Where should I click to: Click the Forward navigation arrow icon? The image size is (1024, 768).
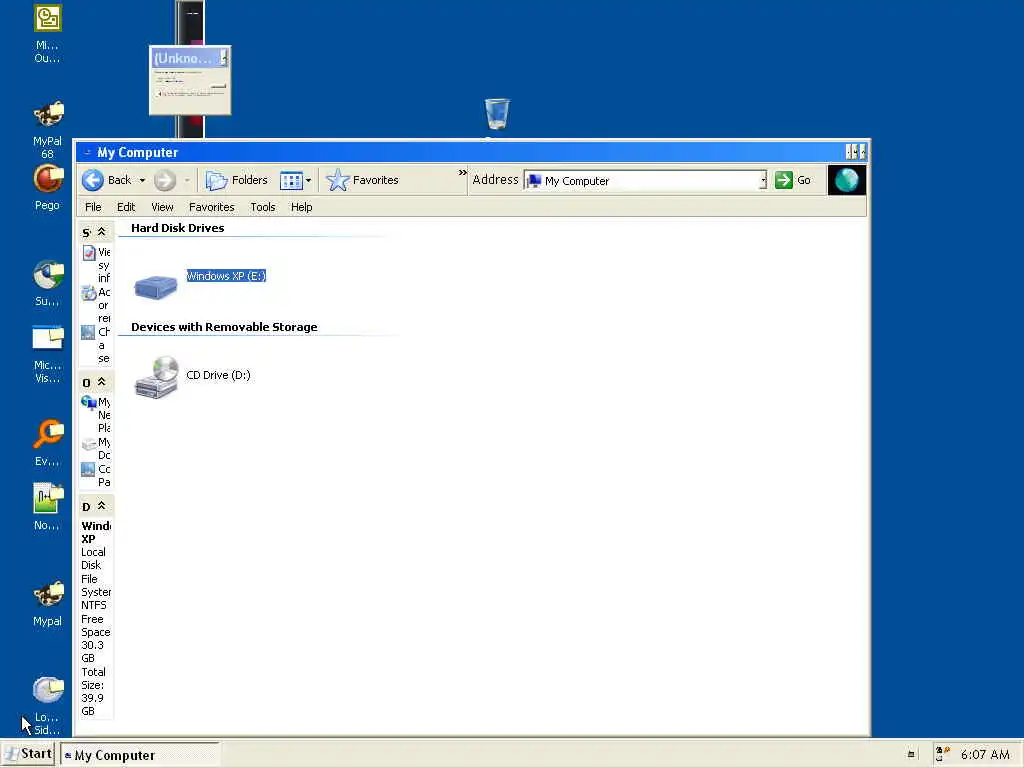coord(165,180)
